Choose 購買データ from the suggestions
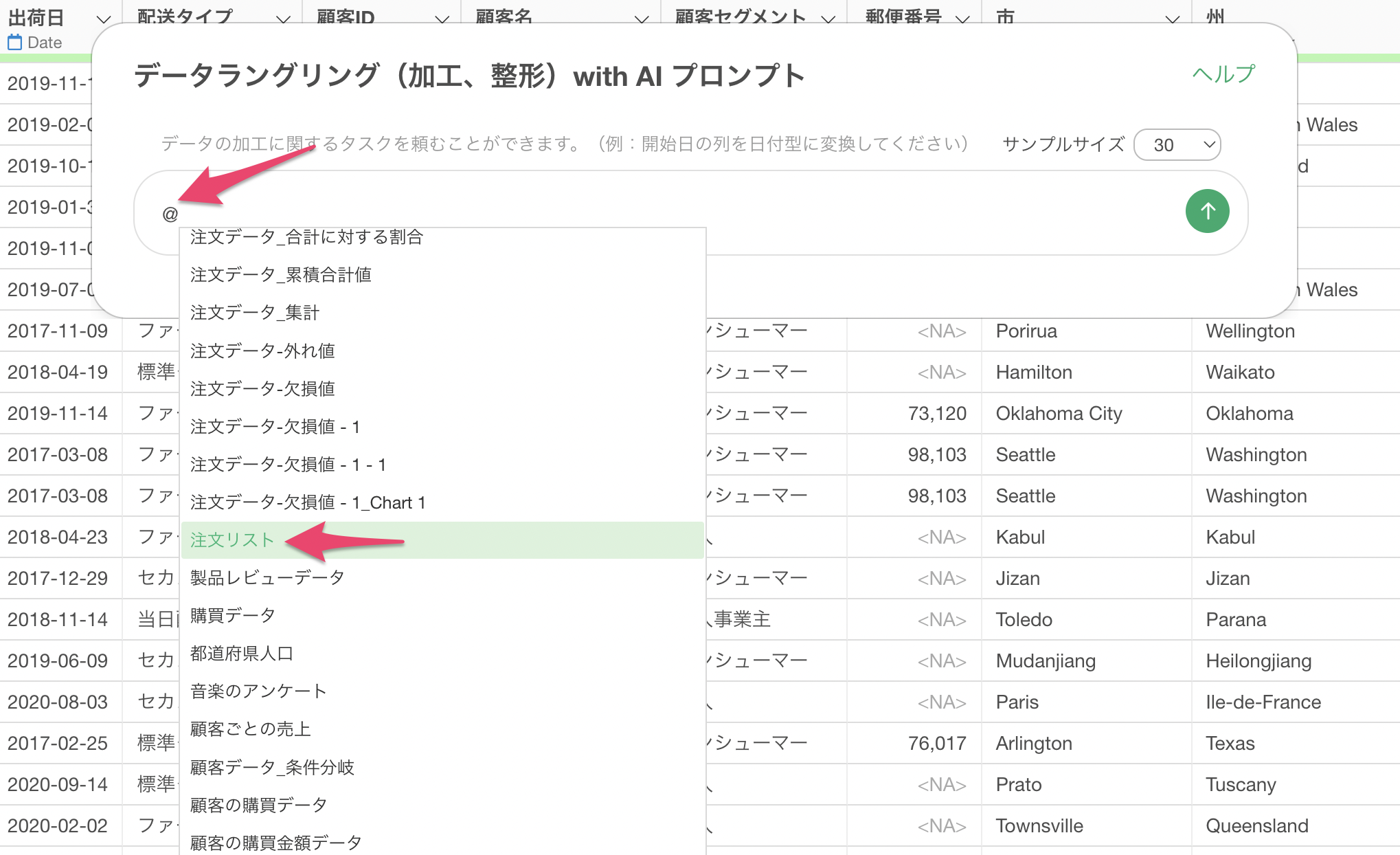Viewport: 1400px width, 855px height. click(x=233, y=616)
